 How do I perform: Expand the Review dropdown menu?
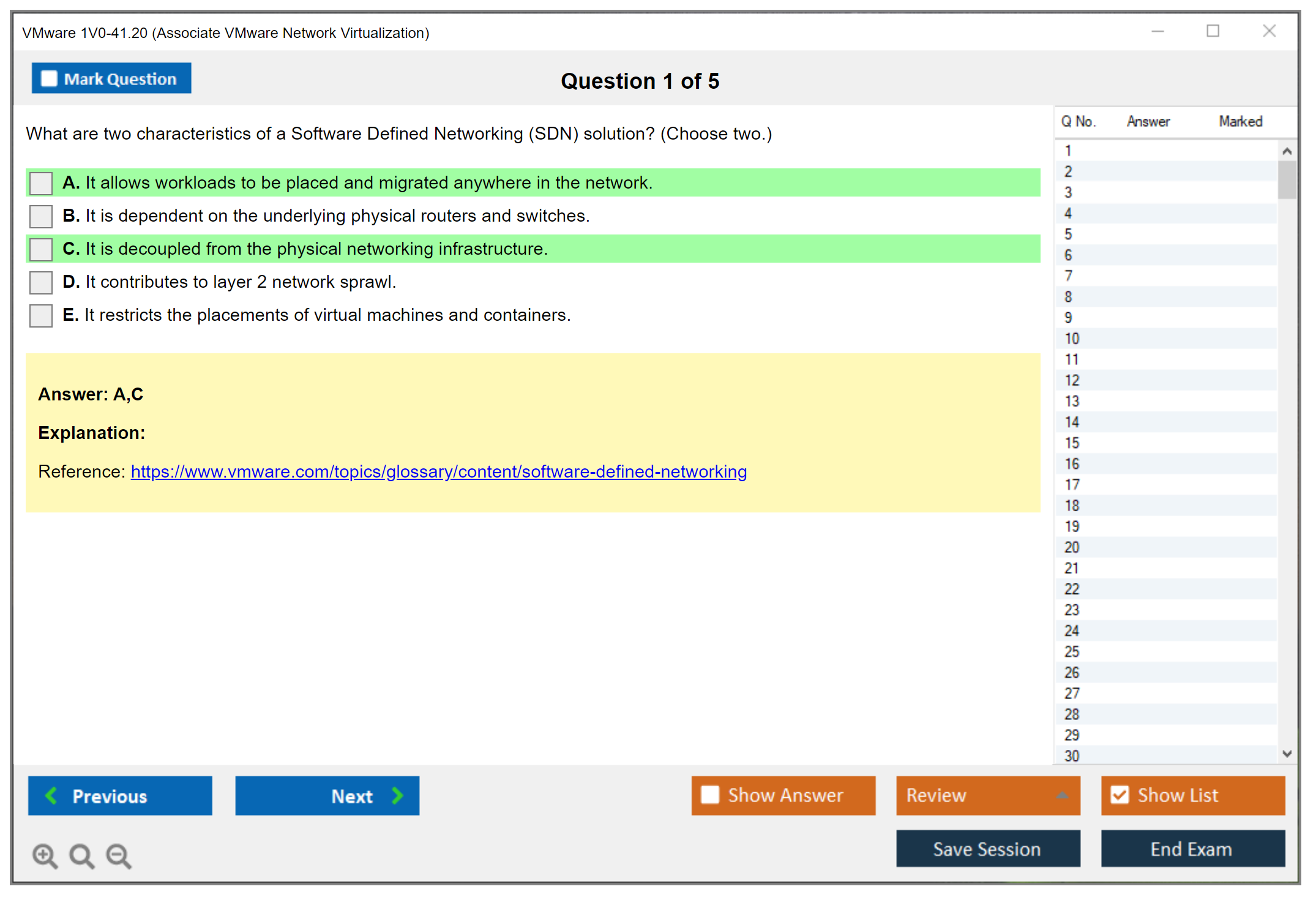coord(1062,795)
